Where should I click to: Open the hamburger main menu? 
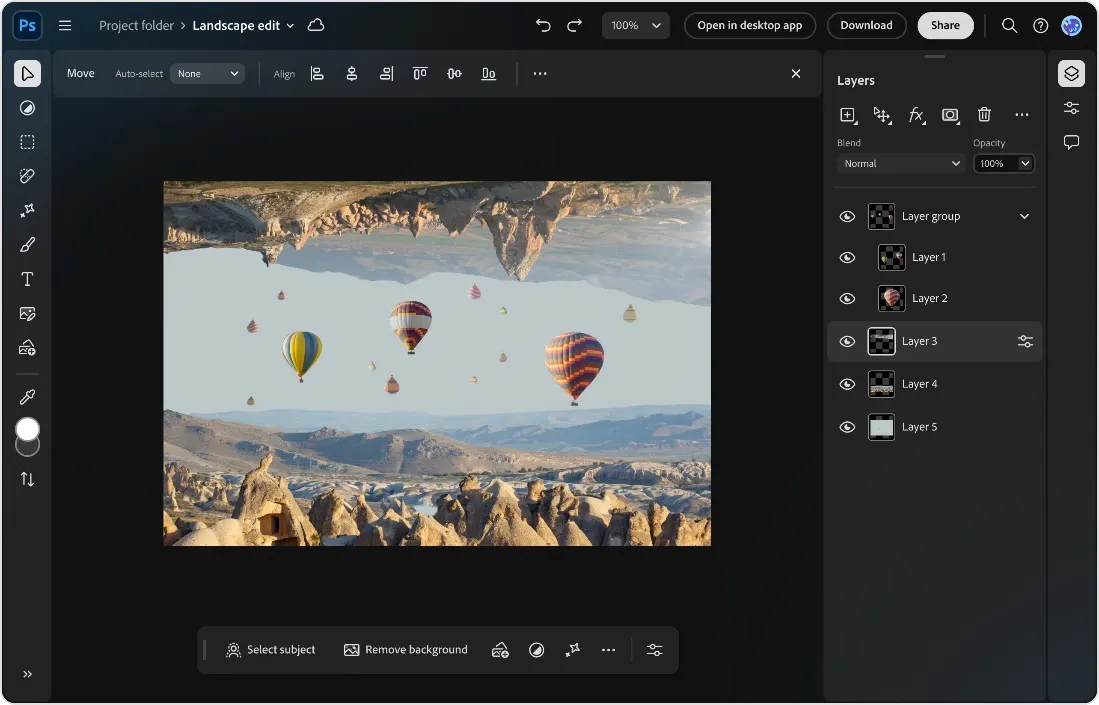click(x=65, y=26)
